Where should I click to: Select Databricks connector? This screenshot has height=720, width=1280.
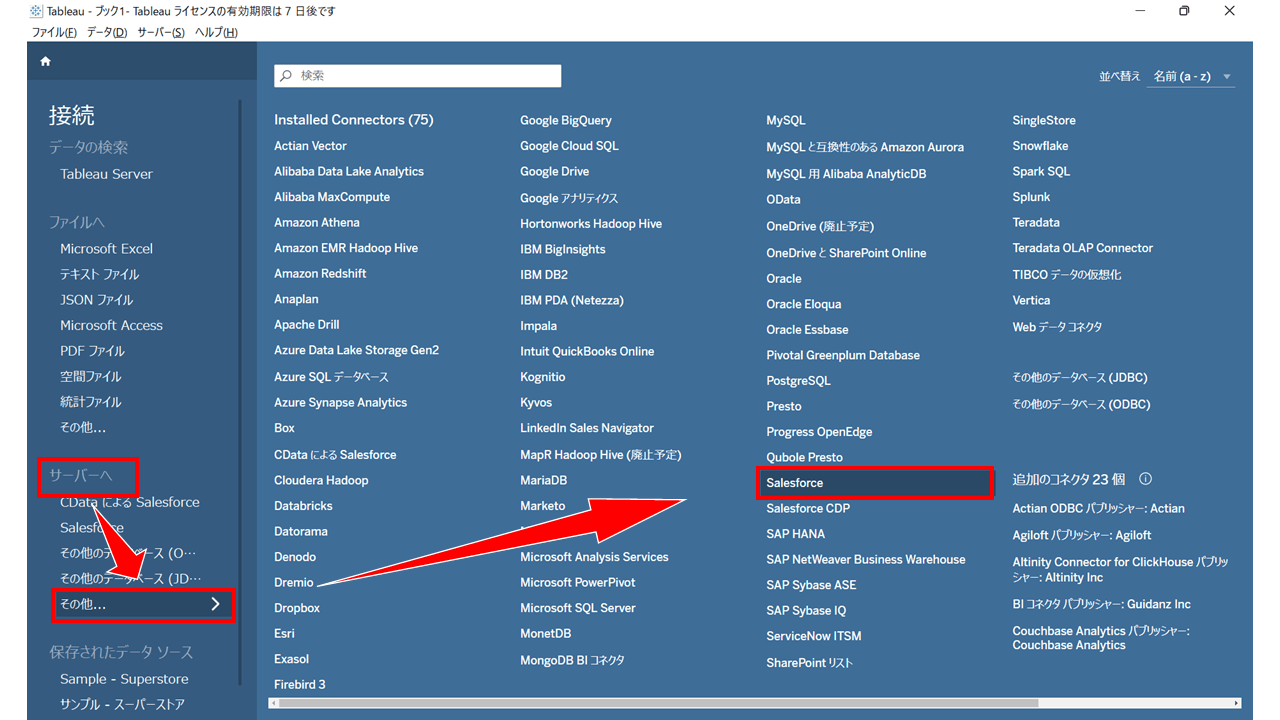pyautogui.click(x=303, y=506)
